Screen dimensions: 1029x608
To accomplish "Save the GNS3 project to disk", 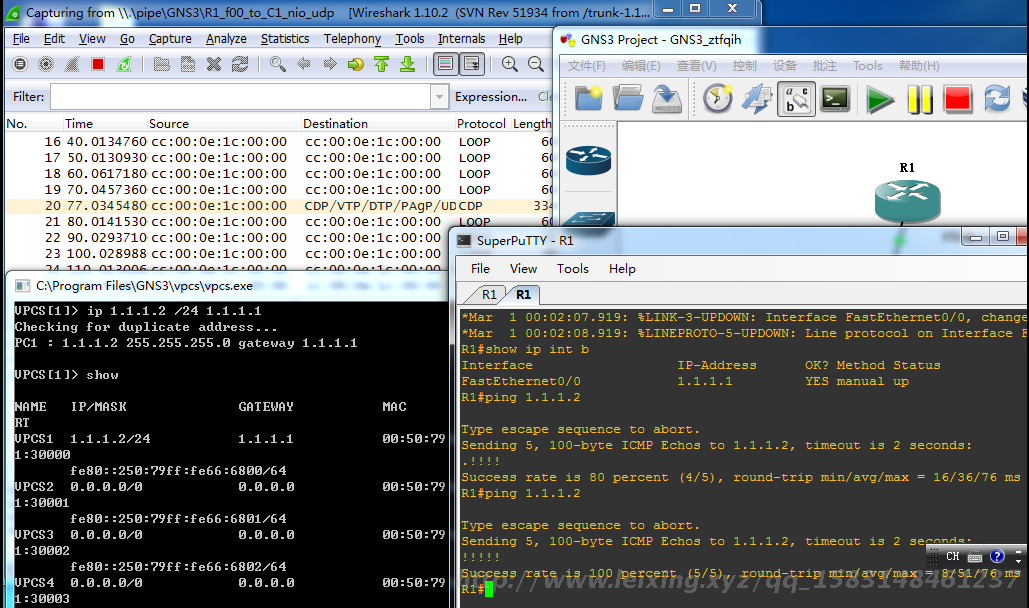I will (x=667, y=99).
